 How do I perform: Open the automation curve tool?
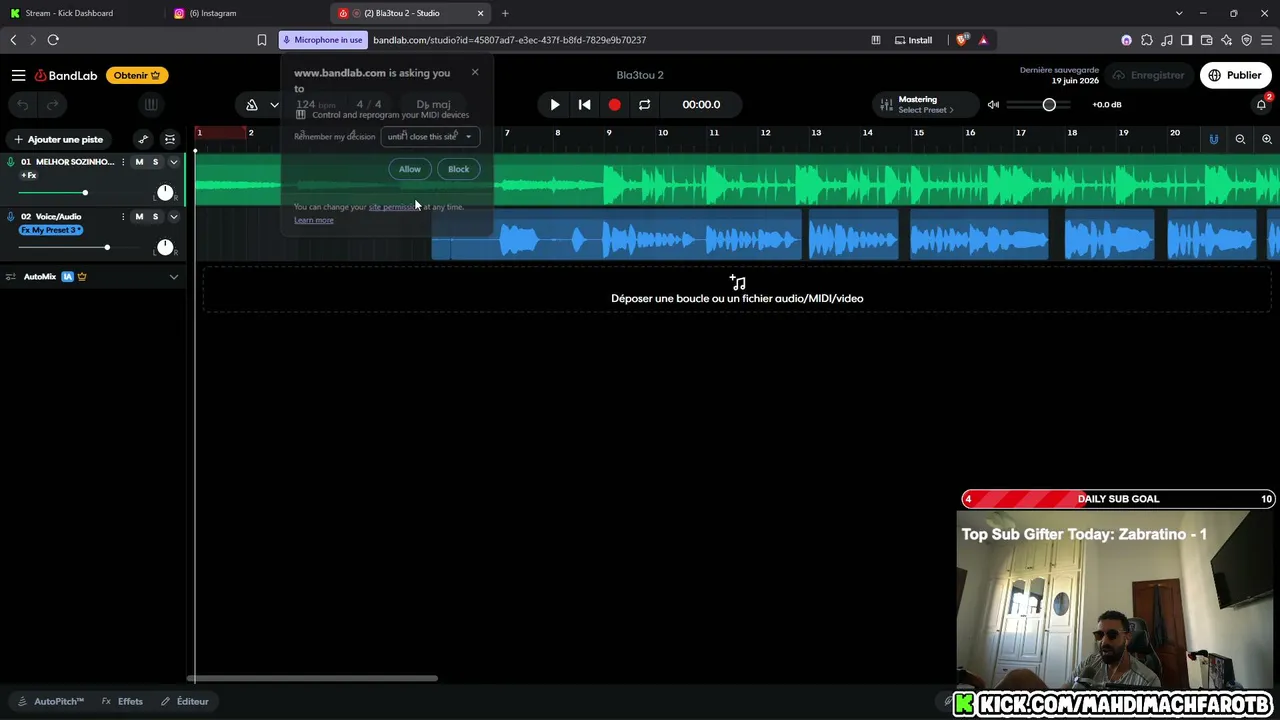point(143,139)
